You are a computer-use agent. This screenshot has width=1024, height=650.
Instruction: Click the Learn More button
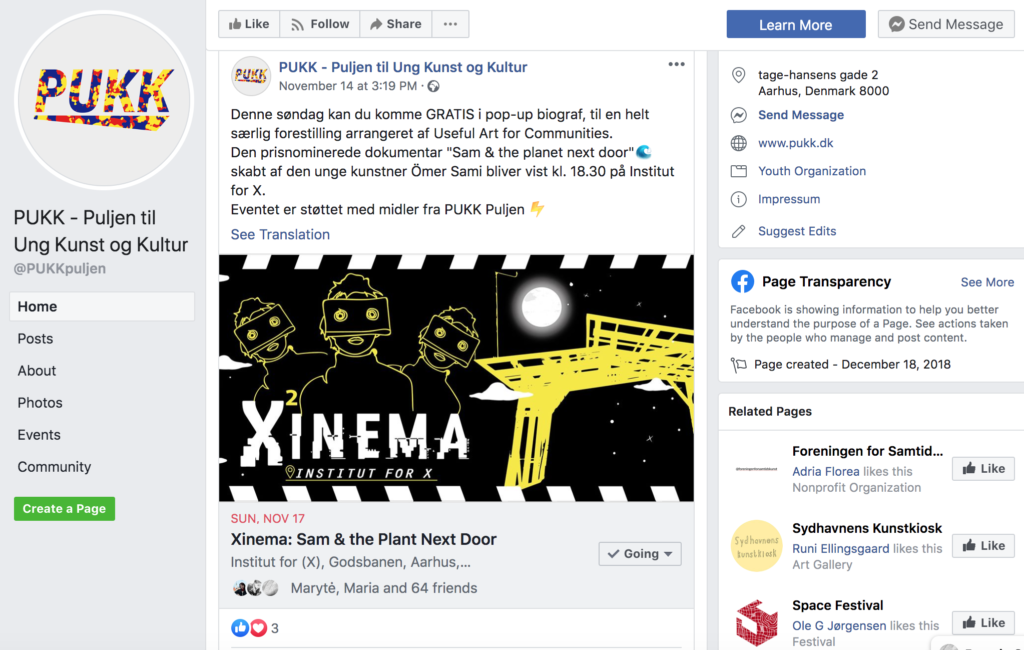[x=796, y=24]
